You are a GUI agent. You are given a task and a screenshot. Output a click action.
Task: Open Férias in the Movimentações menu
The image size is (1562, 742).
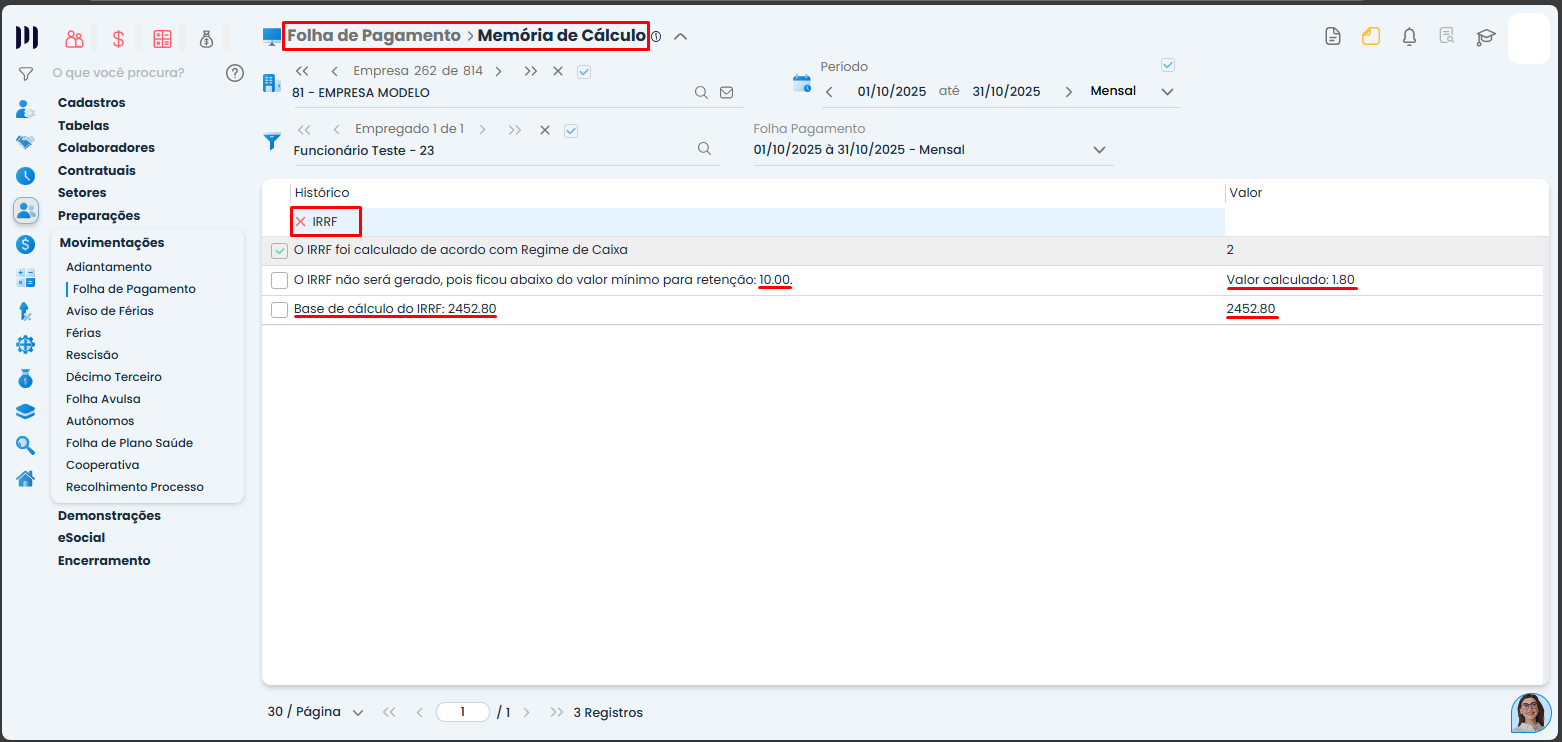tap(83, 333)
